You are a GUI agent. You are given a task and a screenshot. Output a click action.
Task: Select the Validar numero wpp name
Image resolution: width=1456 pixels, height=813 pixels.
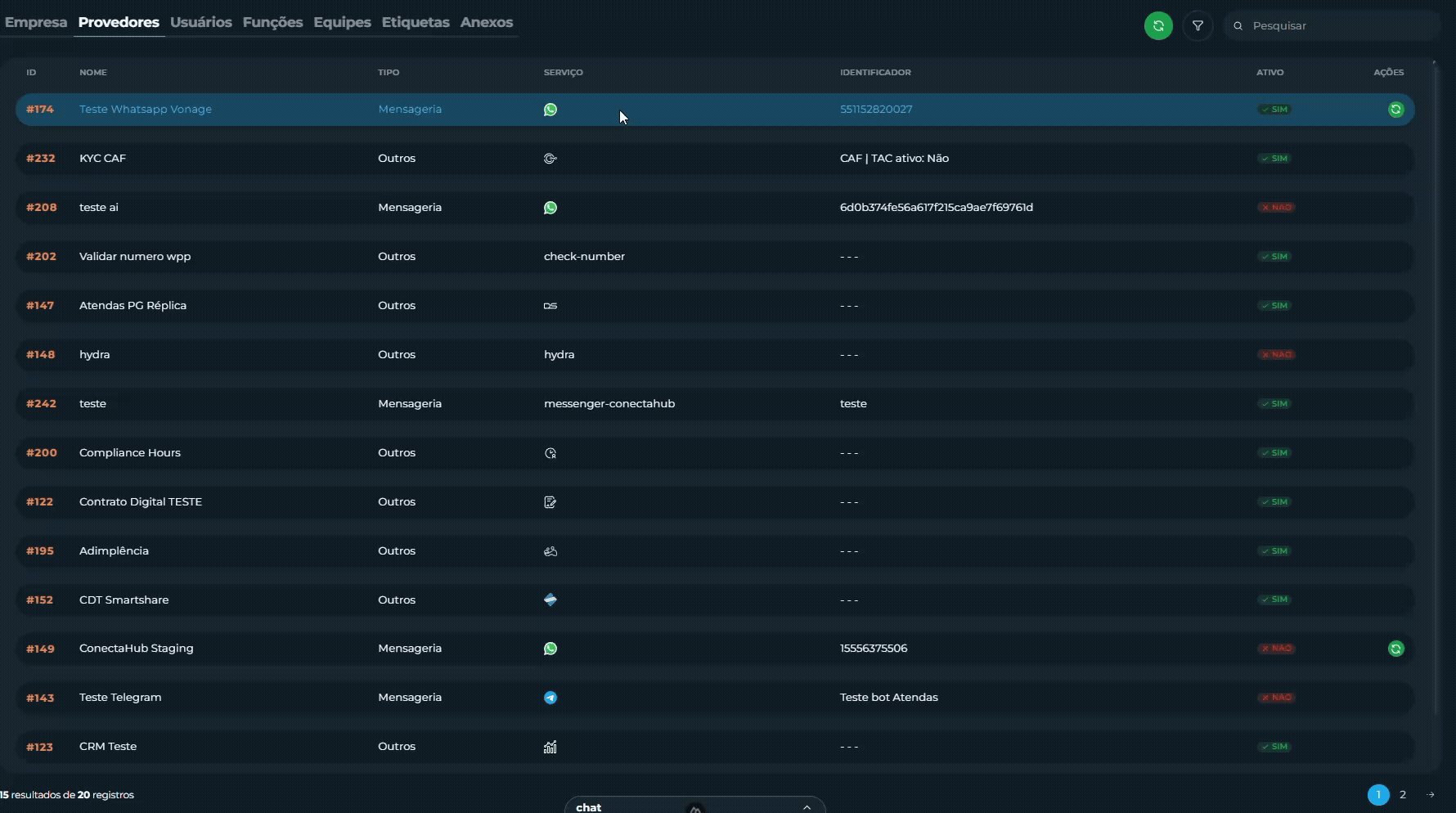coord(135,257)
